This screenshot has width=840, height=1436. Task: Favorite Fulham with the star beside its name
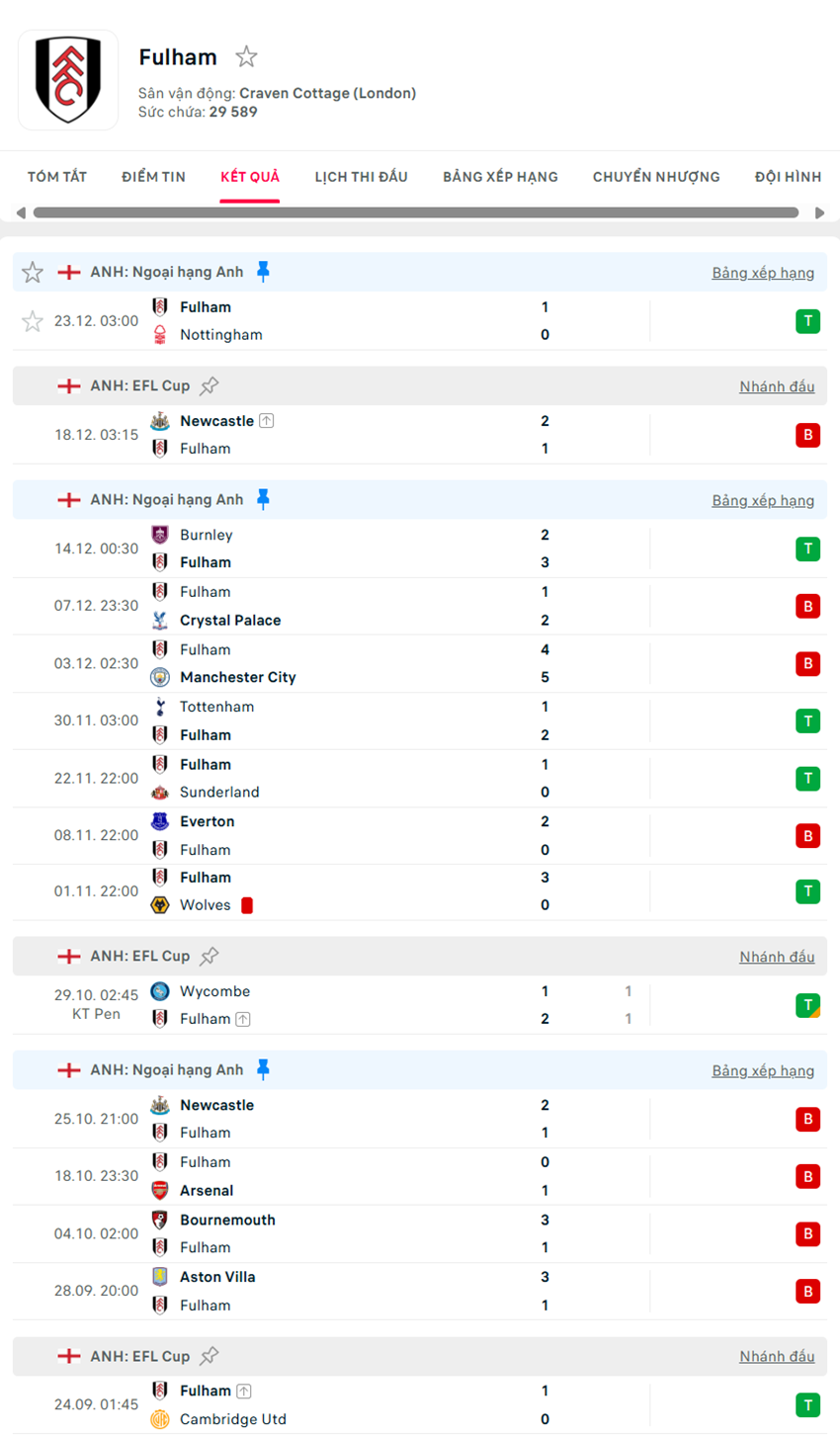246,57
